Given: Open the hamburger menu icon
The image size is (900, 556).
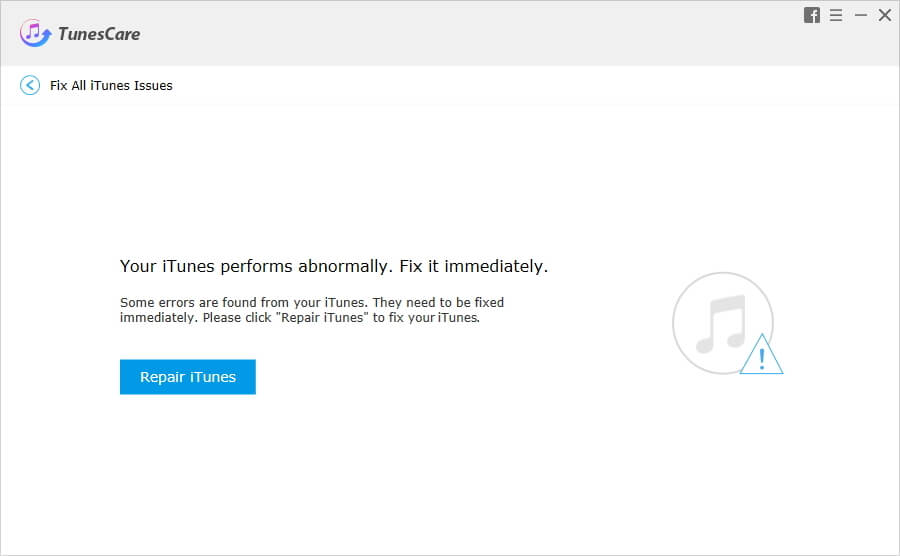Looking at the screenshot, I should click(836, 15).
